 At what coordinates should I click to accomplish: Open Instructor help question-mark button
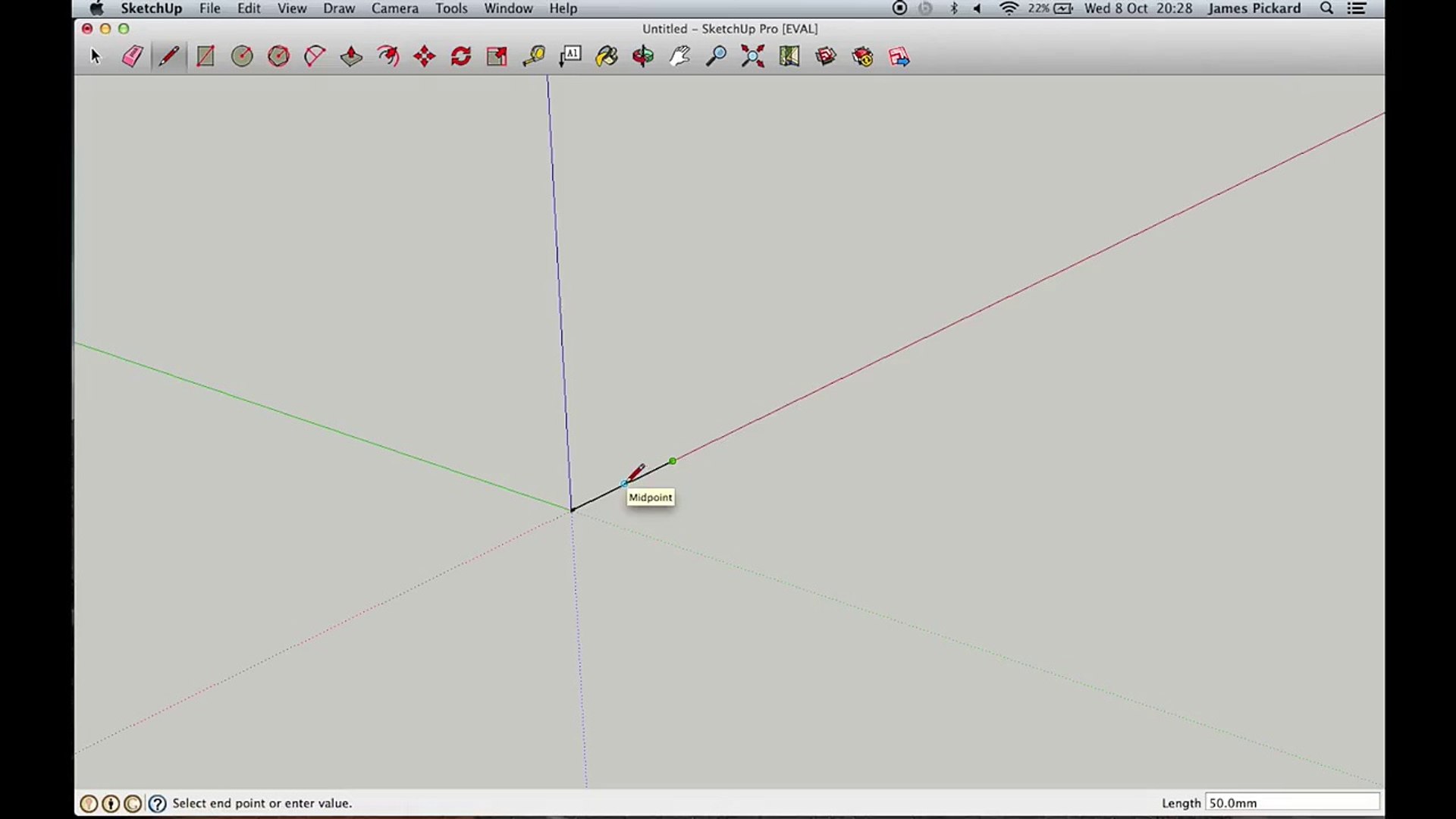157,803
